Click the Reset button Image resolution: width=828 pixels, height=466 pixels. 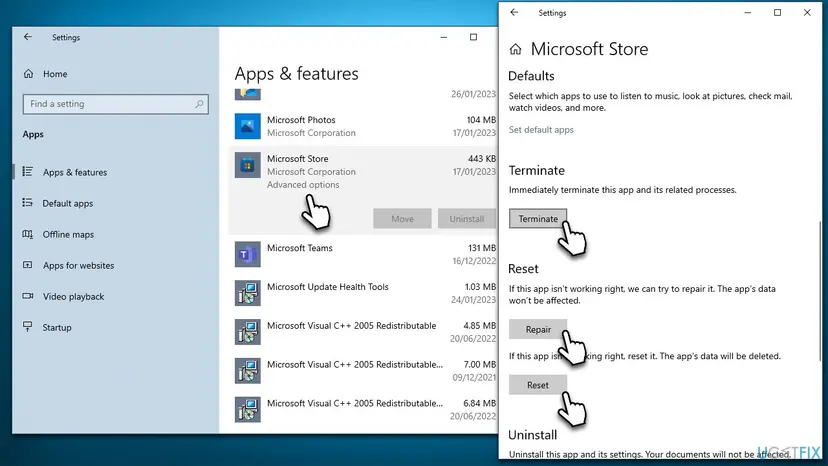tap(538, 385)
